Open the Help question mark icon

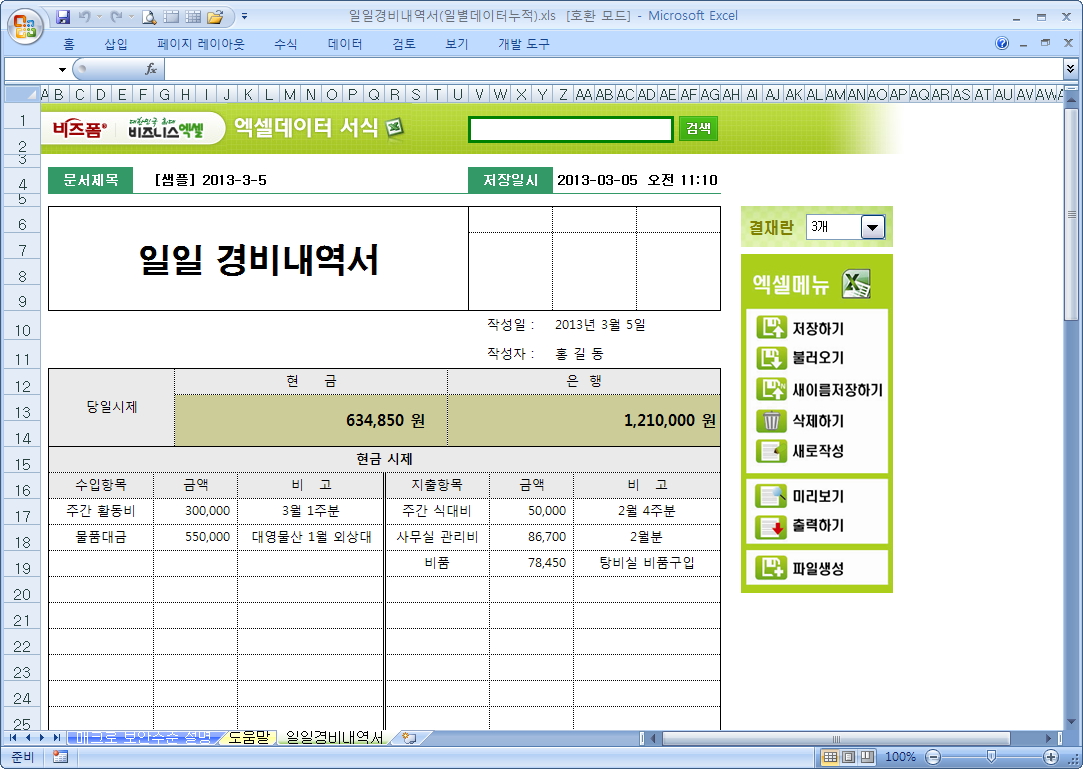pos(1001,43)
